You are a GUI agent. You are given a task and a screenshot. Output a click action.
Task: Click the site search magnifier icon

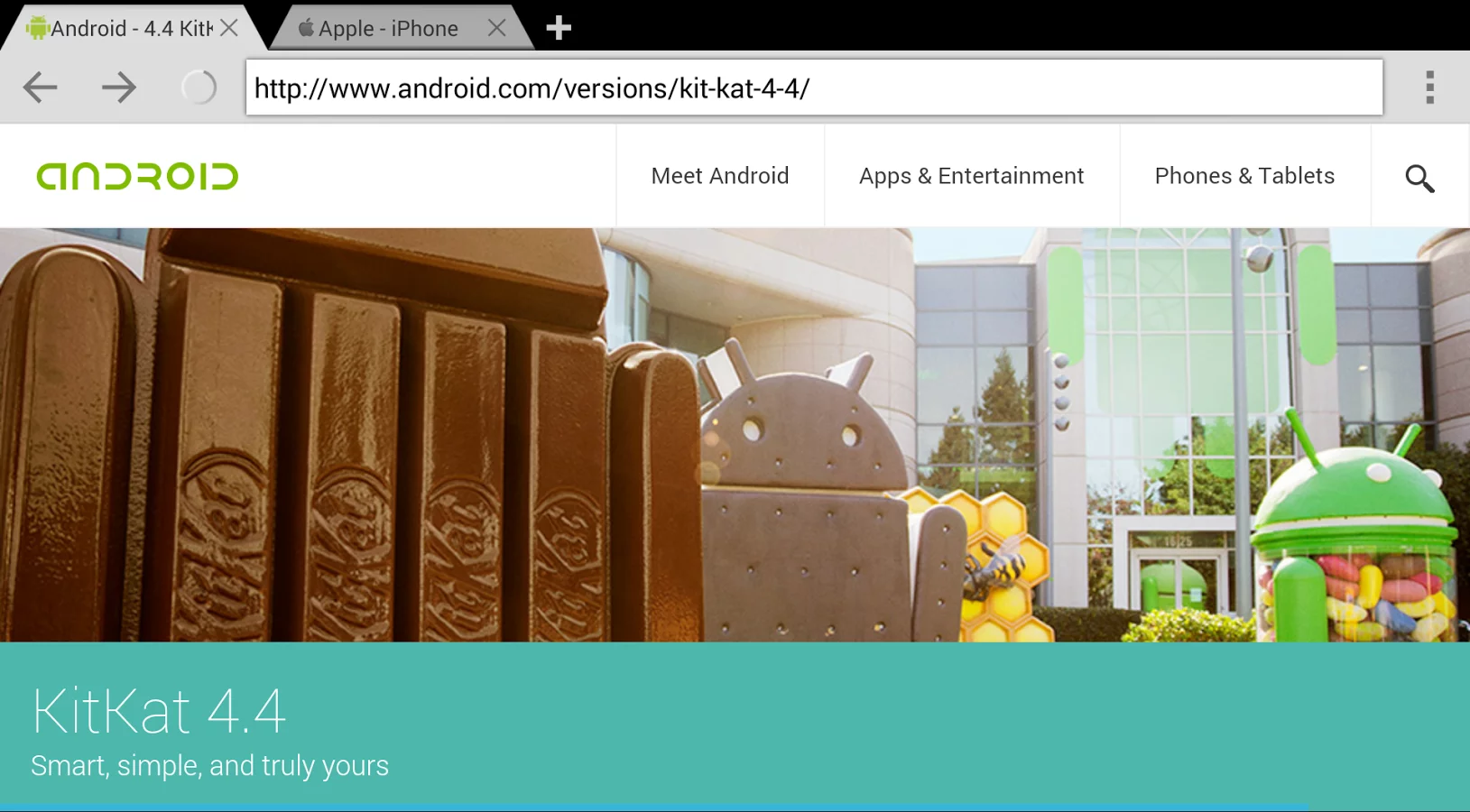coord(1419,178)
